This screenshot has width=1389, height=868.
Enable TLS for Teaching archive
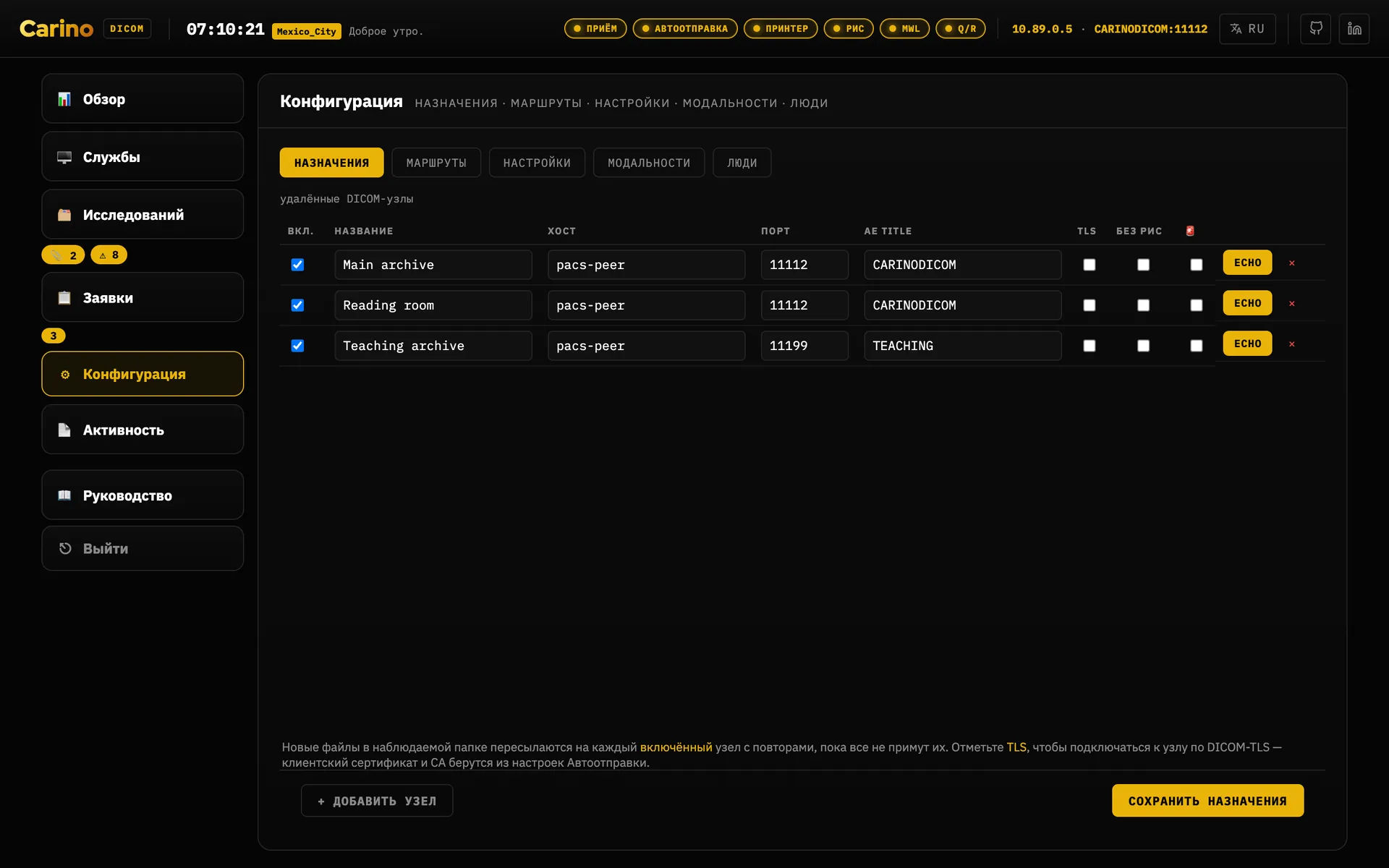(x=1089, y=346)
